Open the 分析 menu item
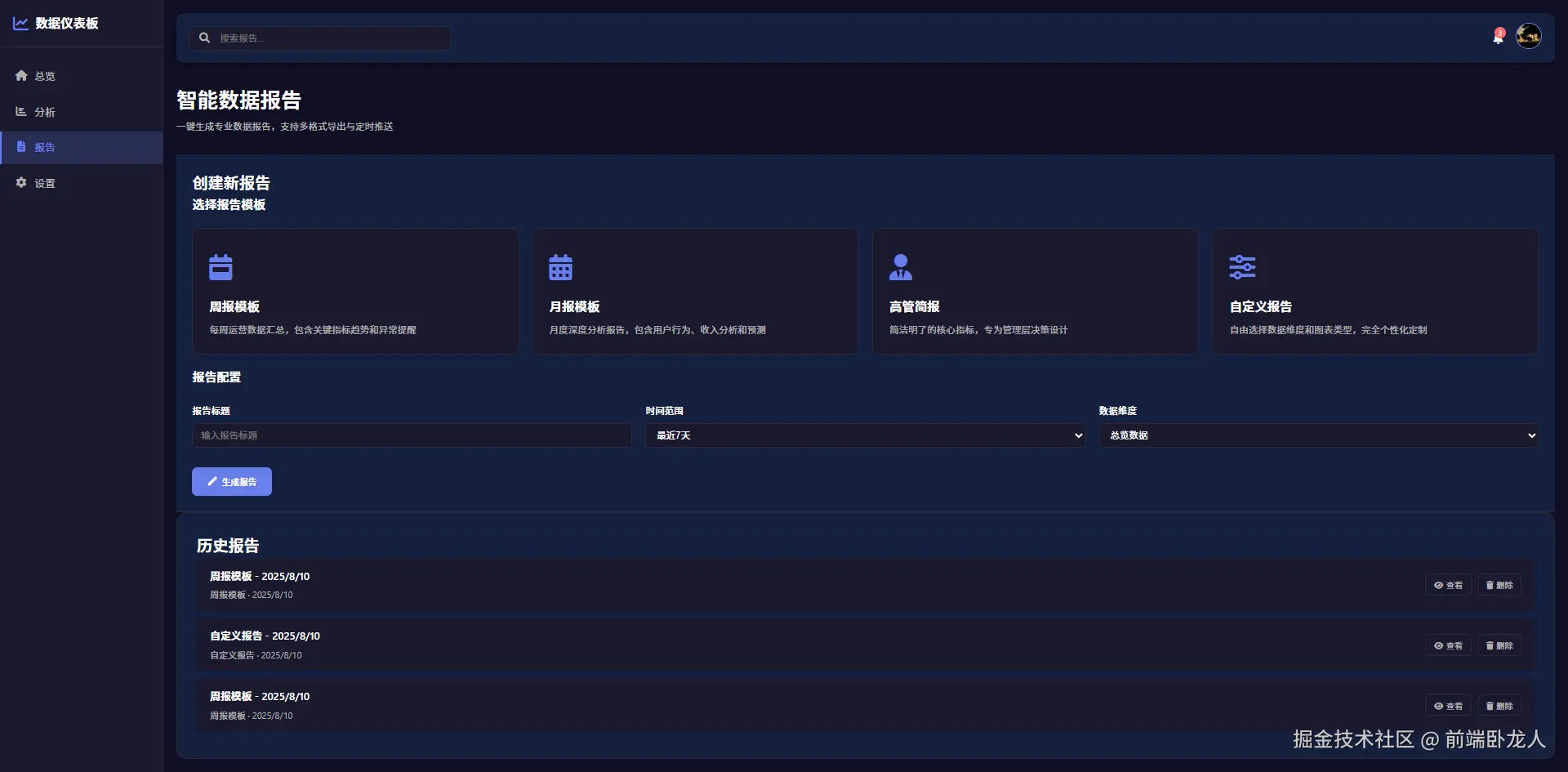 point(82,112)
